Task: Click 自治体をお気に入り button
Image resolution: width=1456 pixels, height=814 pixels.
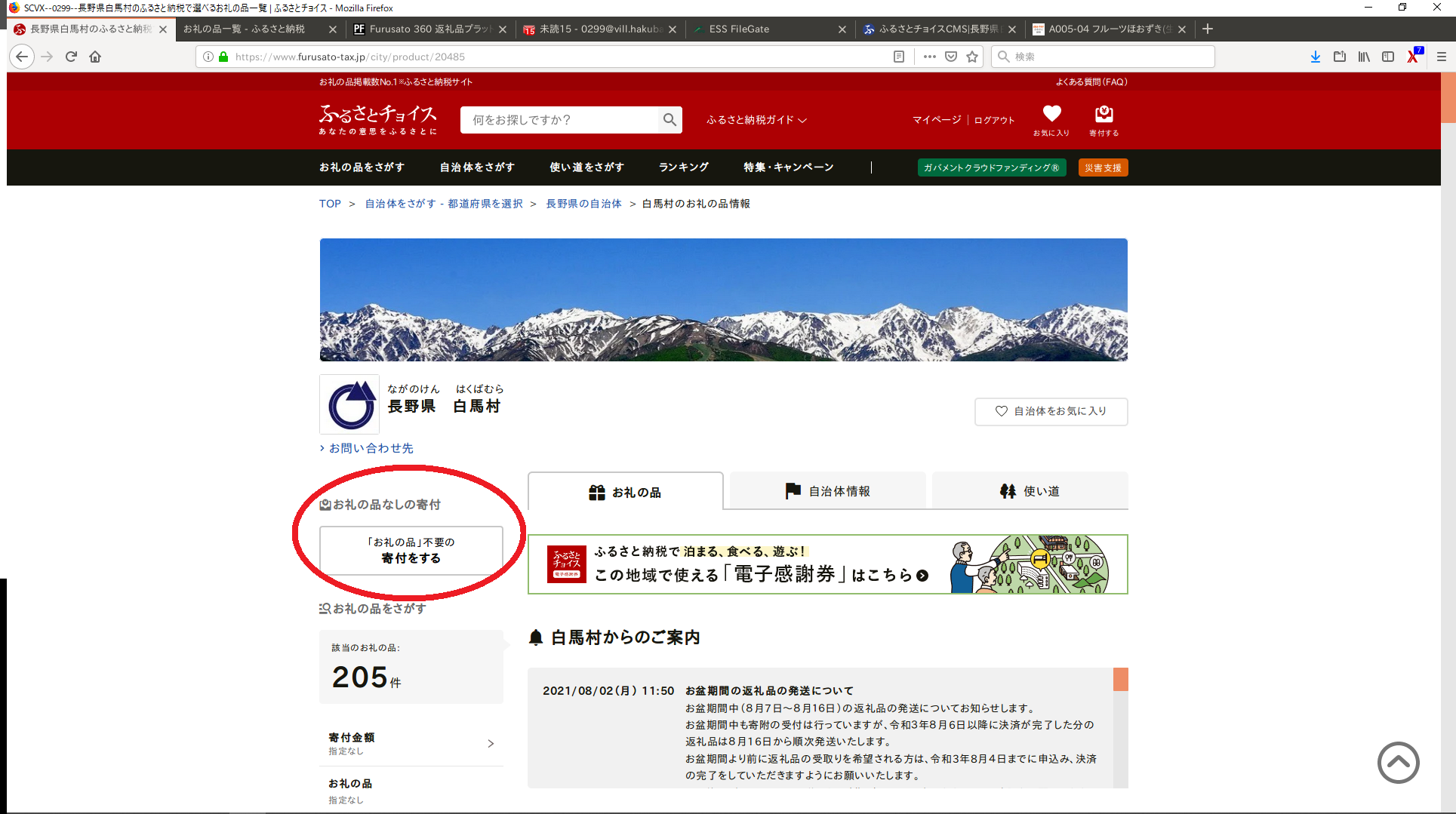Action: [x=1051, y=411]
